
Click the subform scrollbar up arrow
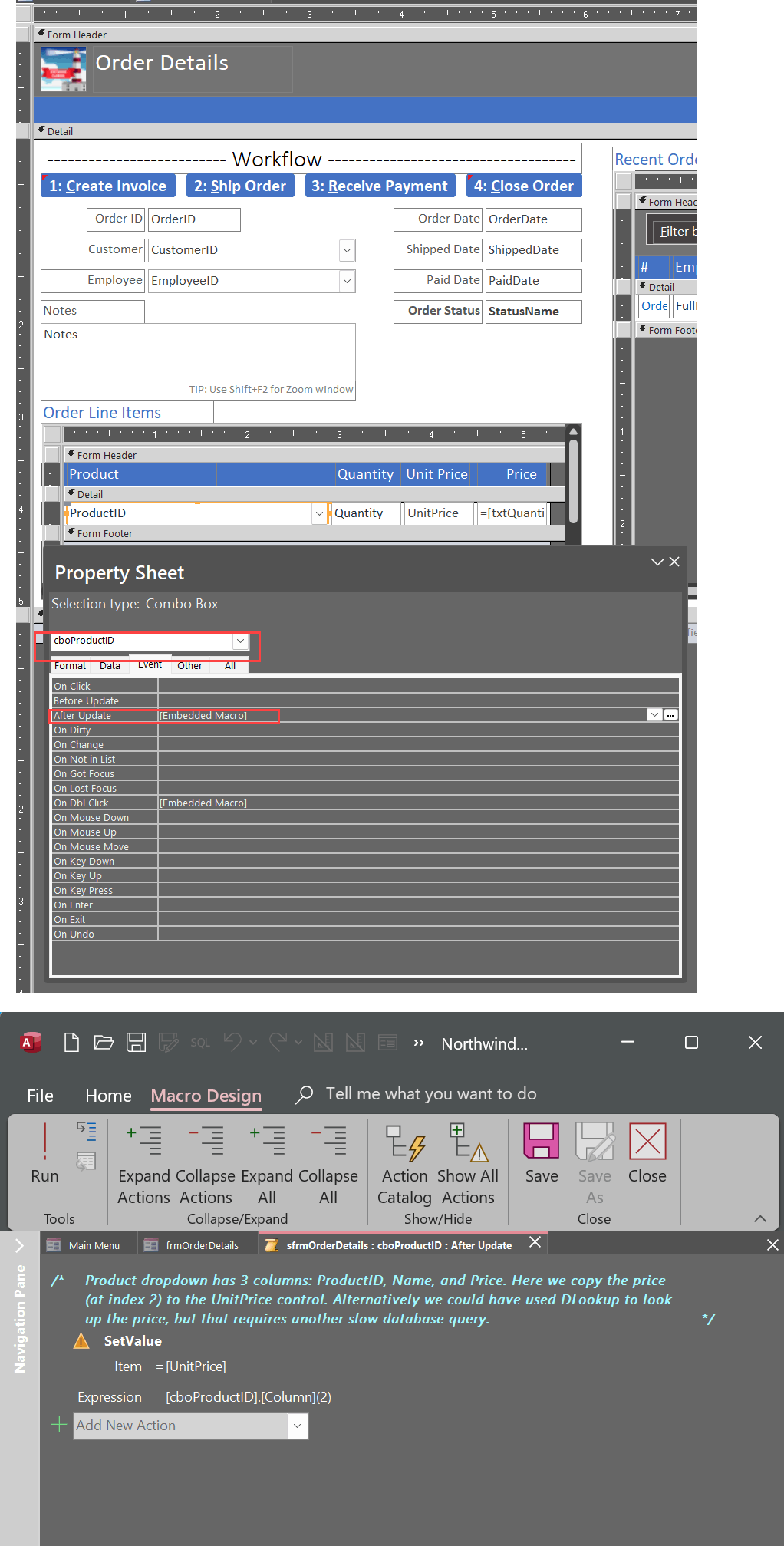point(573,432)
